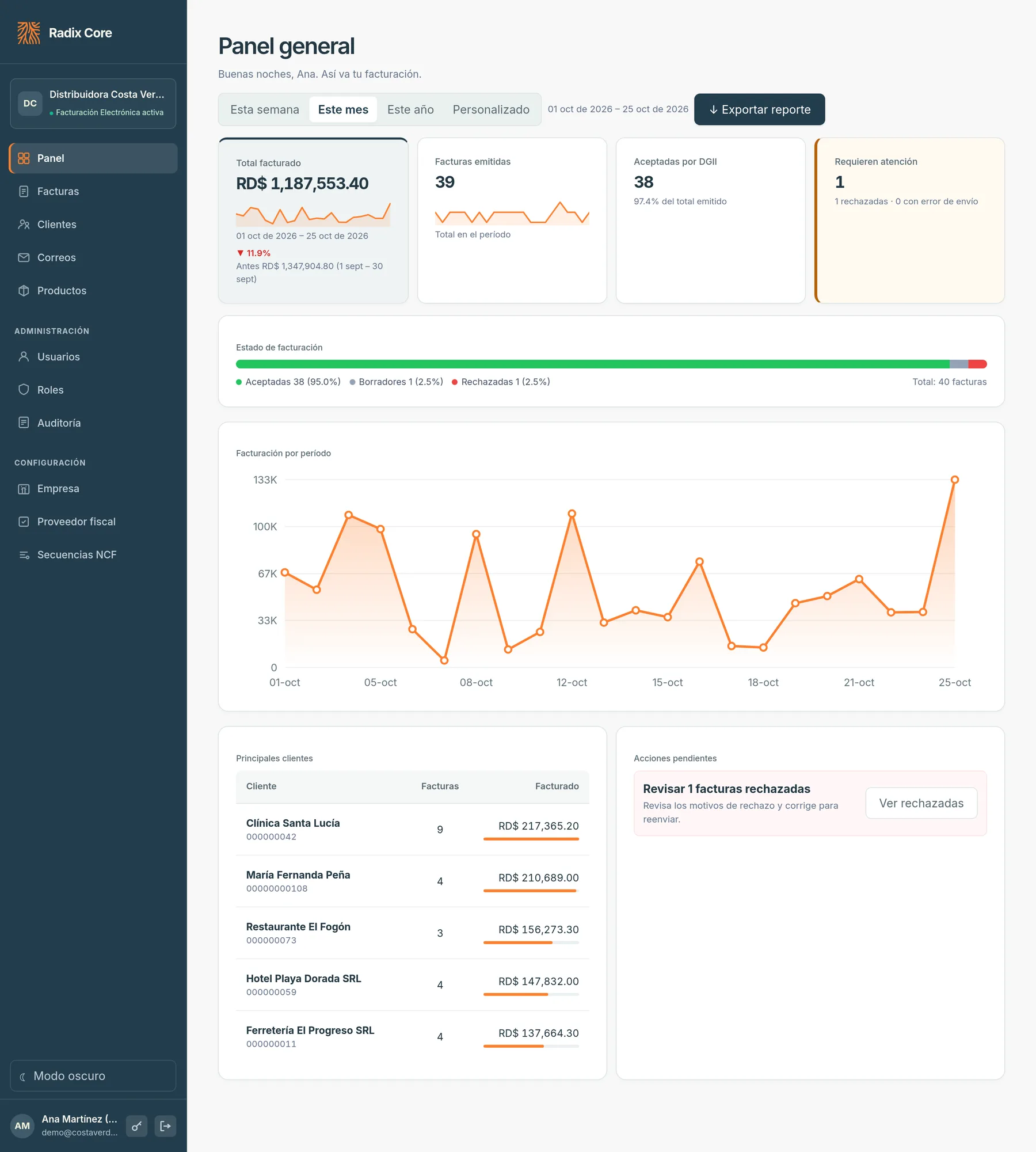Click the green Aceptadas segment of status bar
The height and width of the screenshot is (1152, 1036).
click(x=593, y=364)
